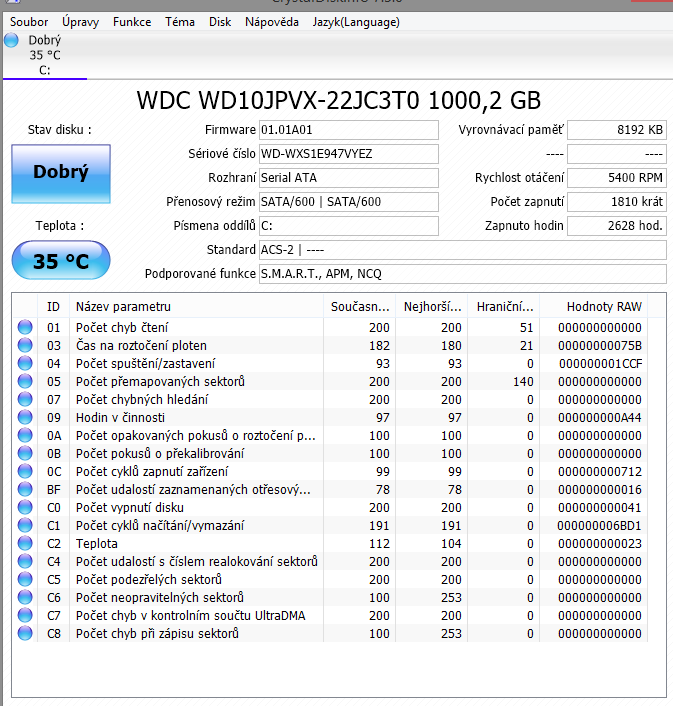This screenshot has width=673, height=706.
Task: Click status orb for ID 05 přemapovaných sektorů
Action: [25, 381]
